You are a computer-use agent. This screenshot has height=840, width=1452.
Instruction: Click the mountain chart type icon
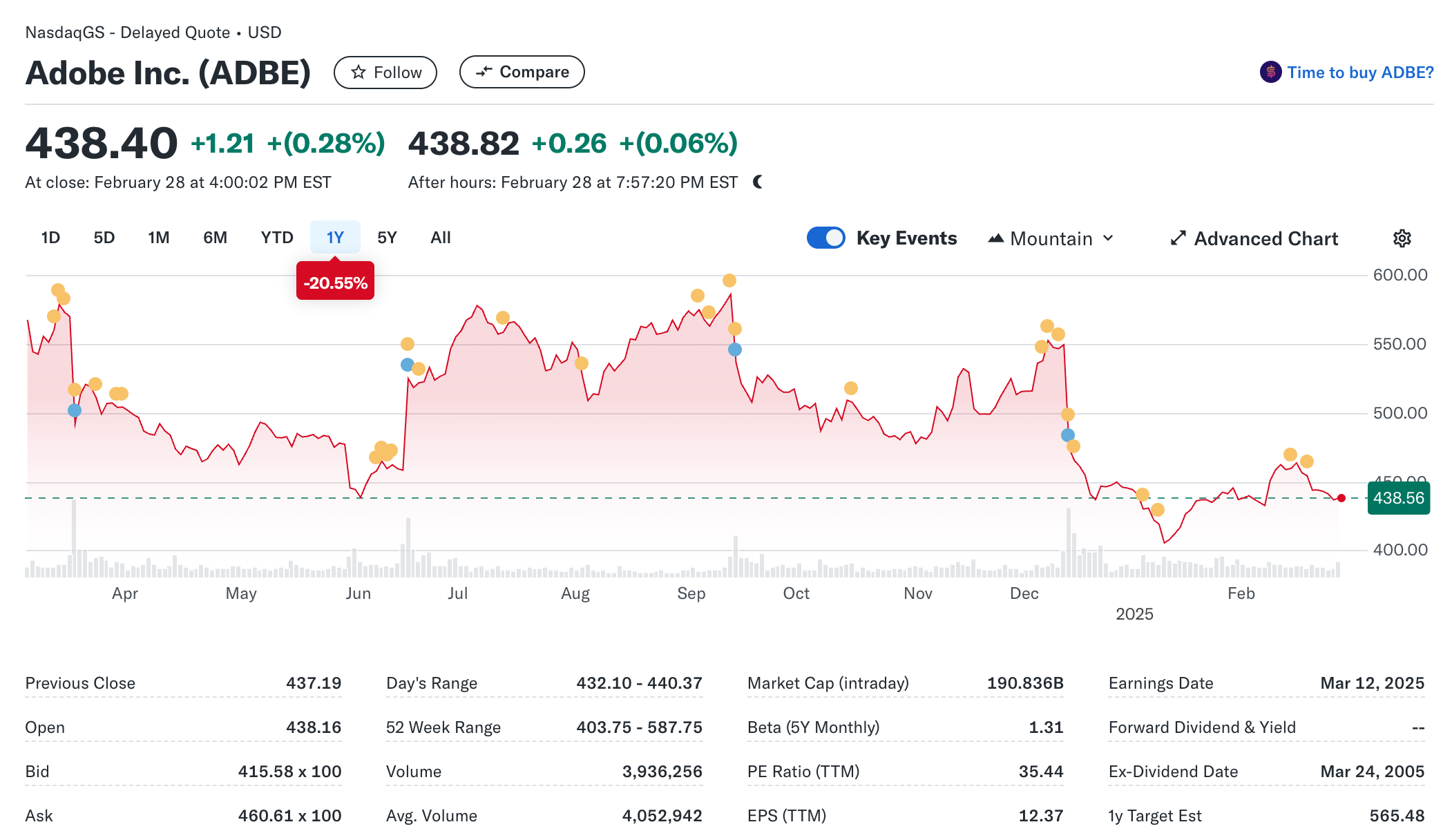pos(995,238)
